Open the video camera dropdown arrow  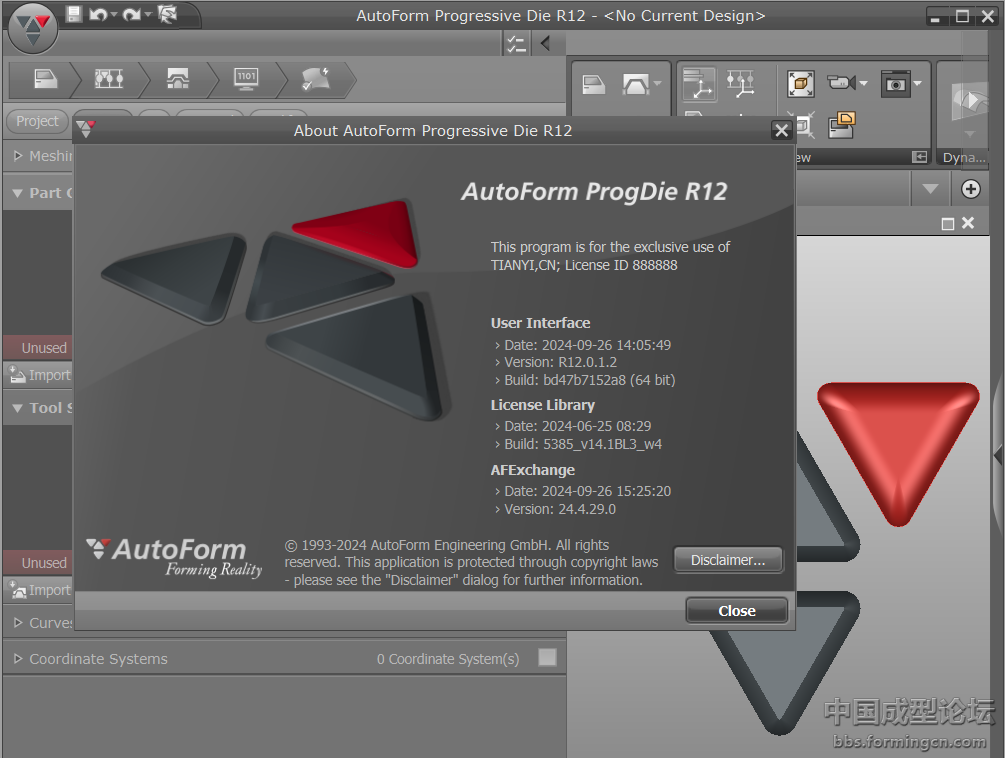[x=863, y=83]
